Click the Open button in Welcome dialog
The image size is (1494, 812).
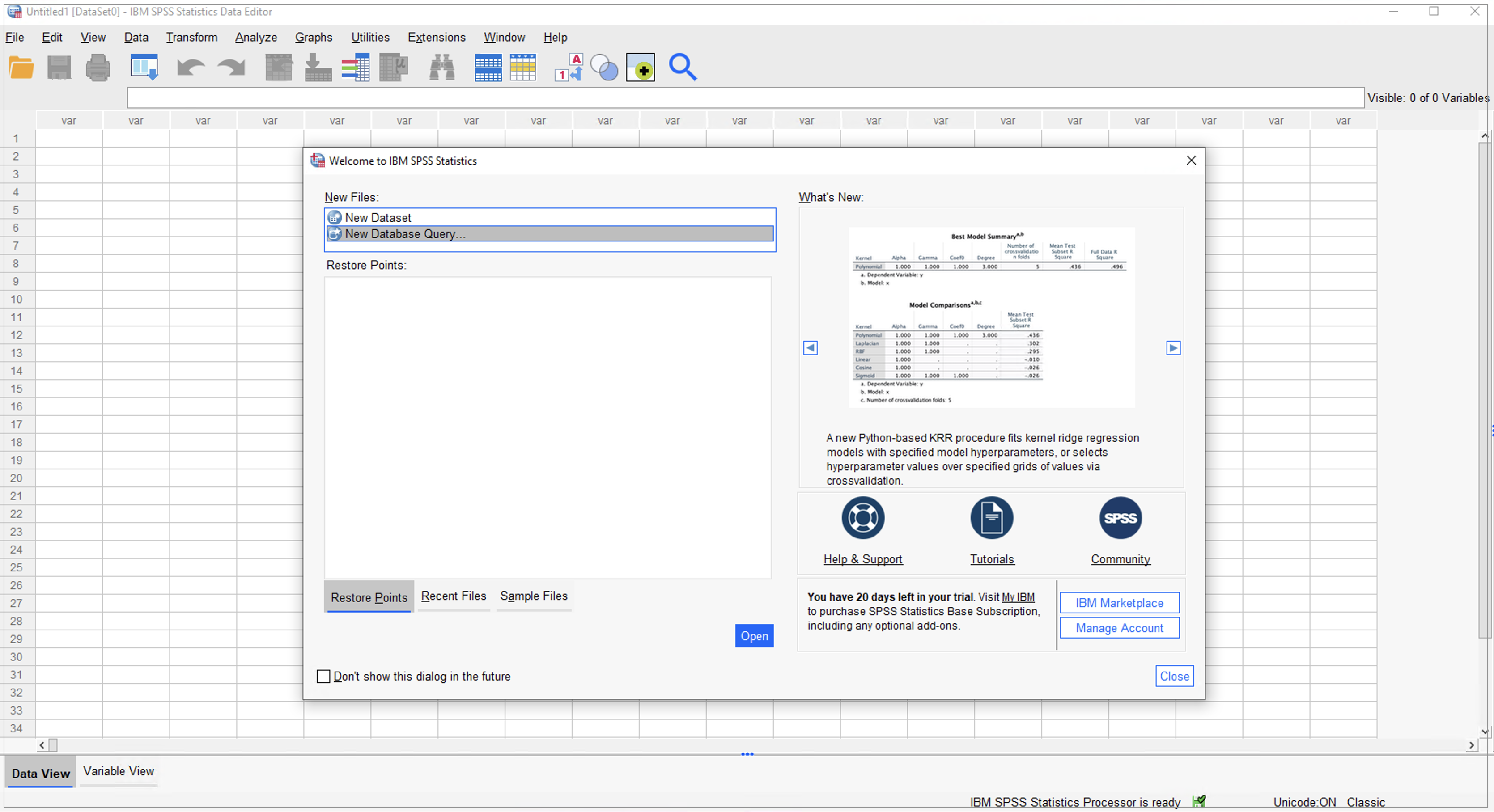click(754, 636)
